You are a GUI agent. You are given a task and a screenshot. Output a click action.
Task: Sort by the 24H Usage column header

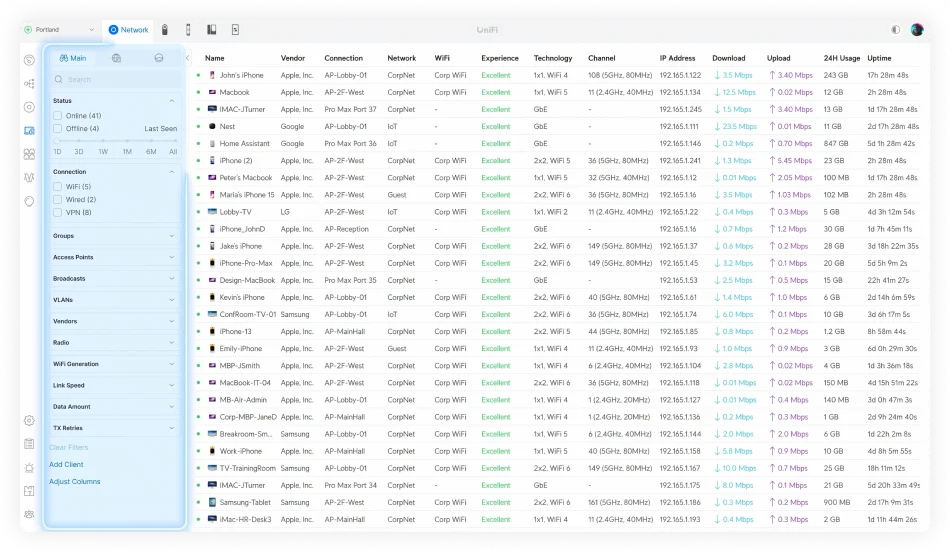click(842, 58)
